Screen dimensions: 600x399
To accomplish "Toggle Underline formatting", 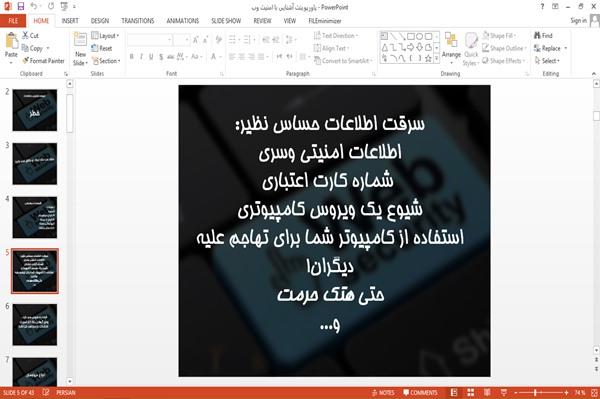I will pos(151,57).
